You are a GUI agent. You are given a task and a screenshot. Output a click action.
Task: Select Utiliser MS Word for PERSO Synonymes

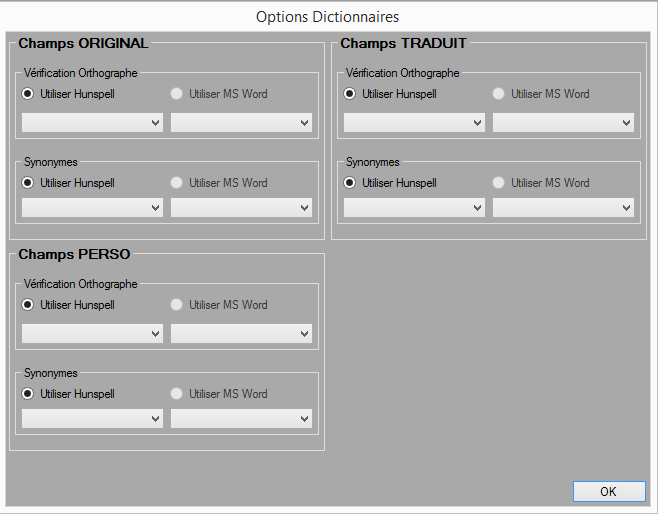coord(177,394)
